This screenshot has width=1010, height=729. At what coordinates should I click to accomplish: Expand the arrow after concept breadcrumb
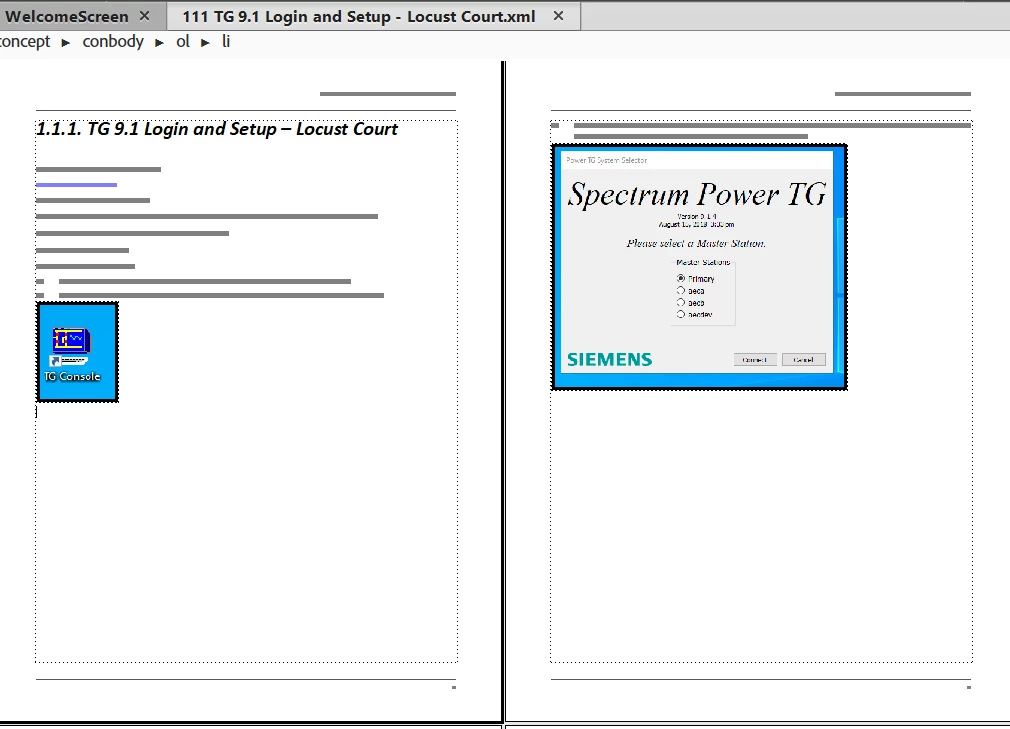click(66, 43)
